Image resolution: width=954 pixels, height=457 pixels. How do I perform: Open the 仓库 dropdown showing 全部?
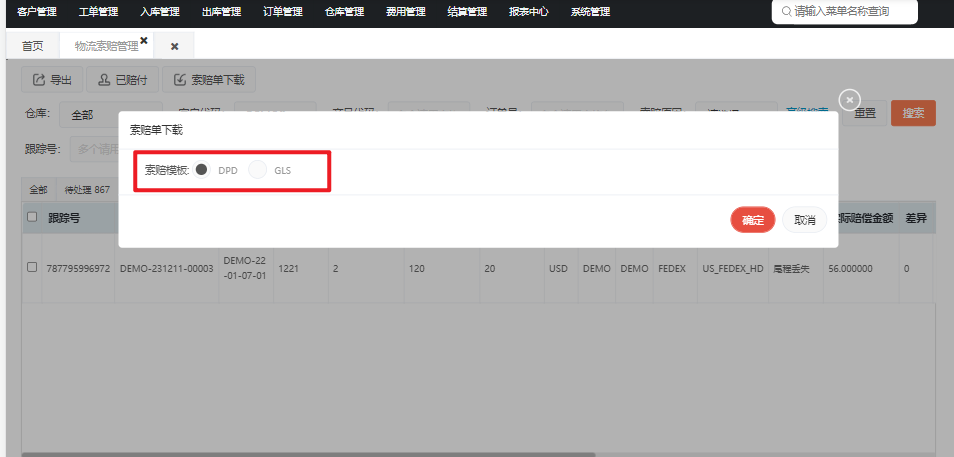tap(111, 114)
